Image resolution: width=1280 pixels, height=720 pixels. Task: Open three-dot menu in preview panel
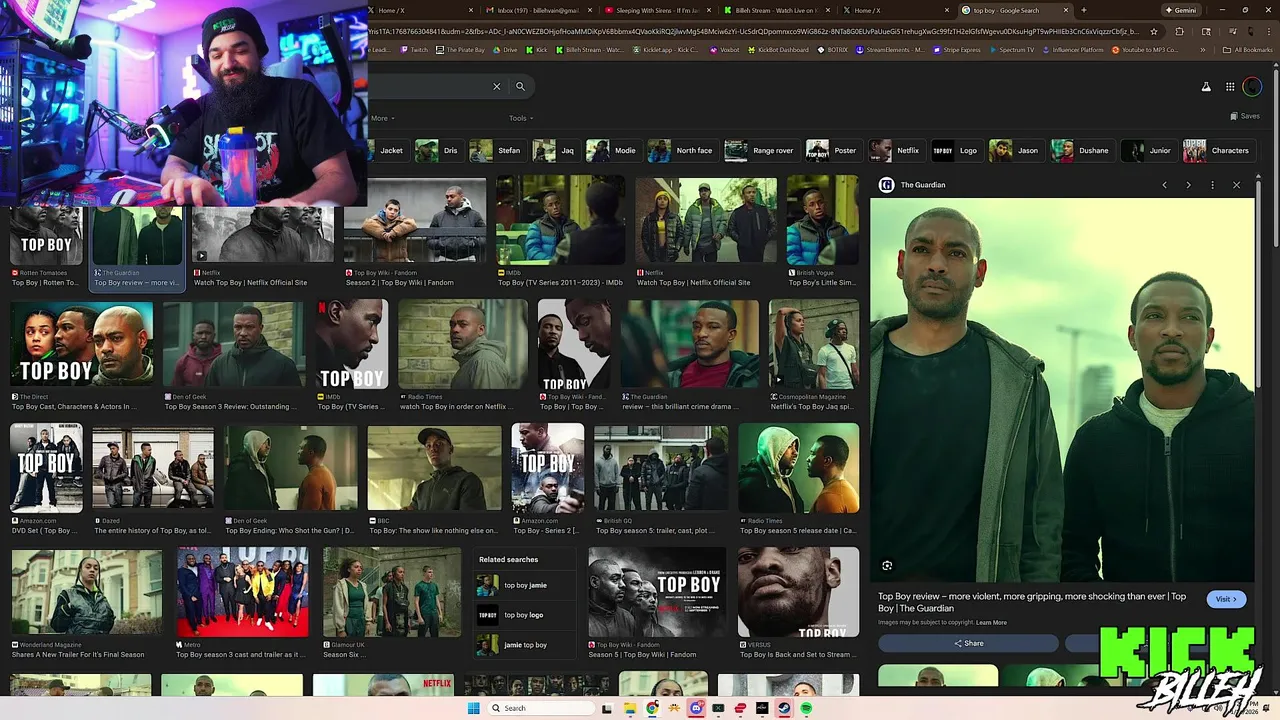[x=1212, y=185]
